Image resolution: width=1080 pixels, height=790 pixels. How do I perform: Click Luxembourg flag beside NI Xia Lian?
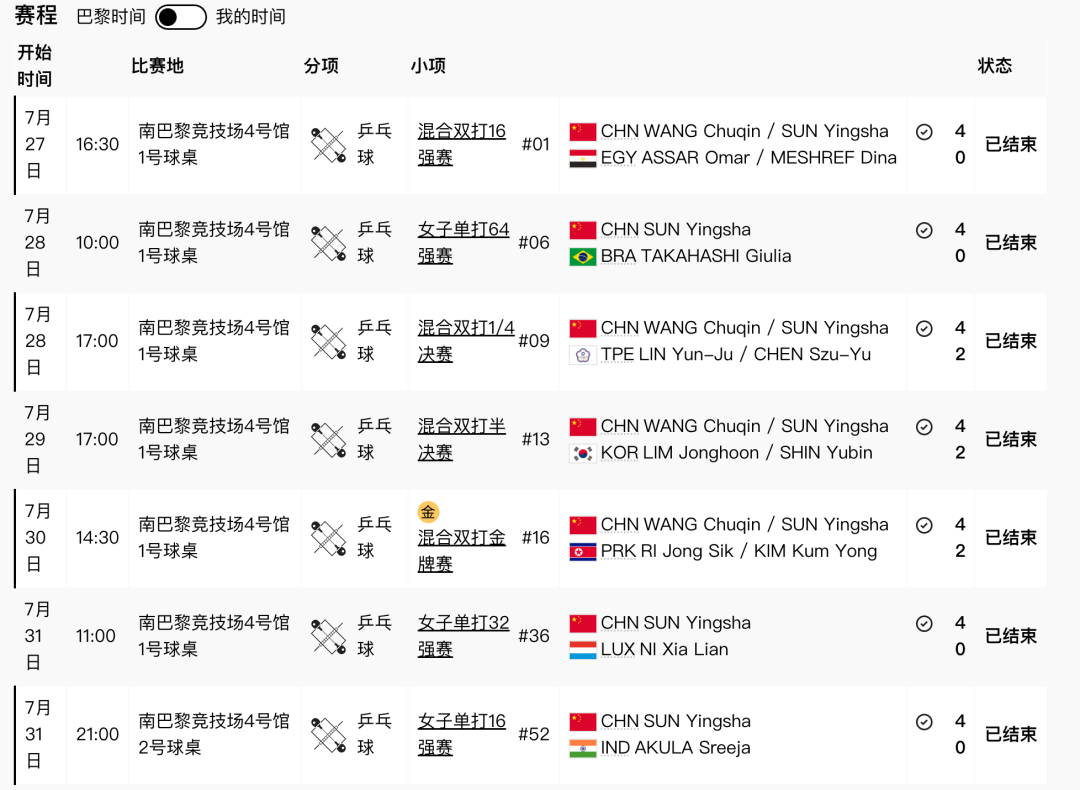click(x=583, y=650)
